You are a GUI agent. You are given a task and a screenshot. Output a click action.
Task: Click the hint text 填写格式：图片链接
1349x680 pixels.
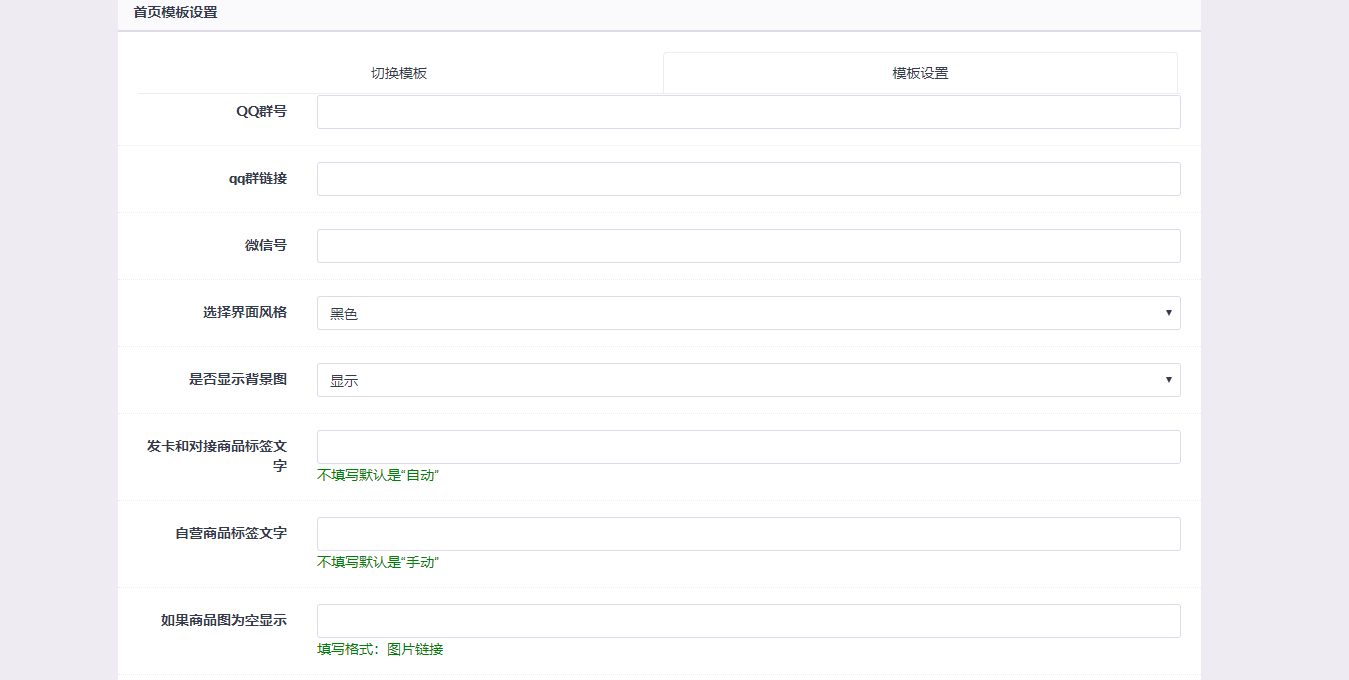click(x=380, y=649)
